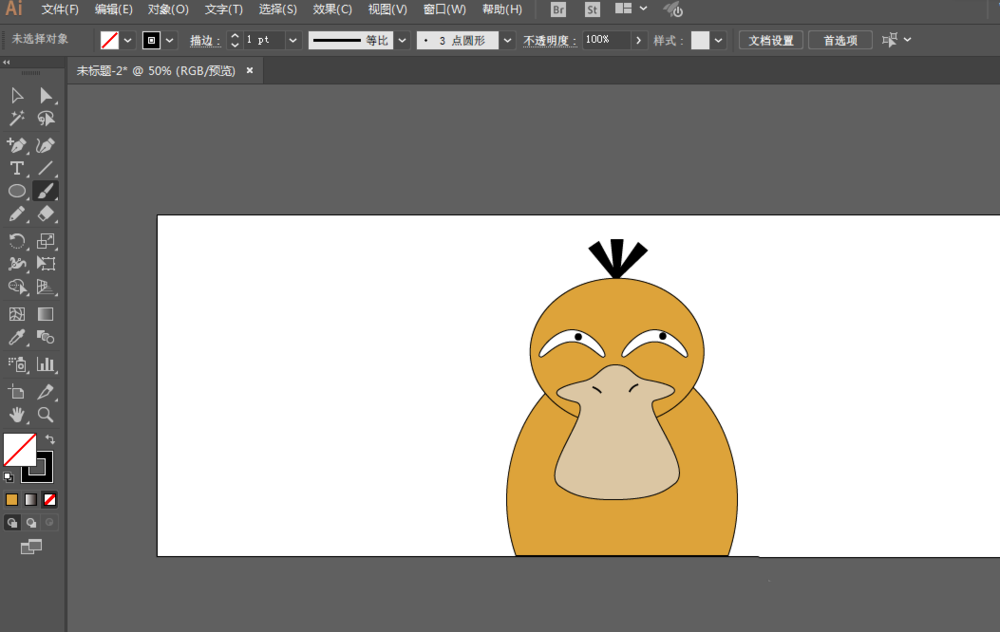
Task: Click the 首选项 button
Action: pos(840,40)
